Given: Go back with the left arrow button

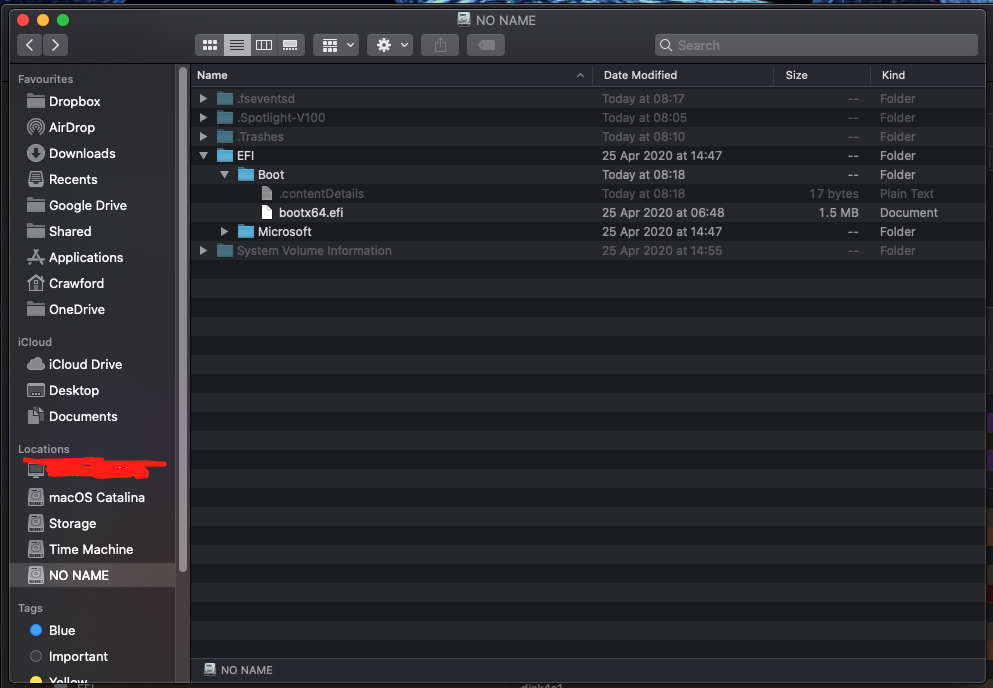Looking at the screenshot, I should click(30, 45).
